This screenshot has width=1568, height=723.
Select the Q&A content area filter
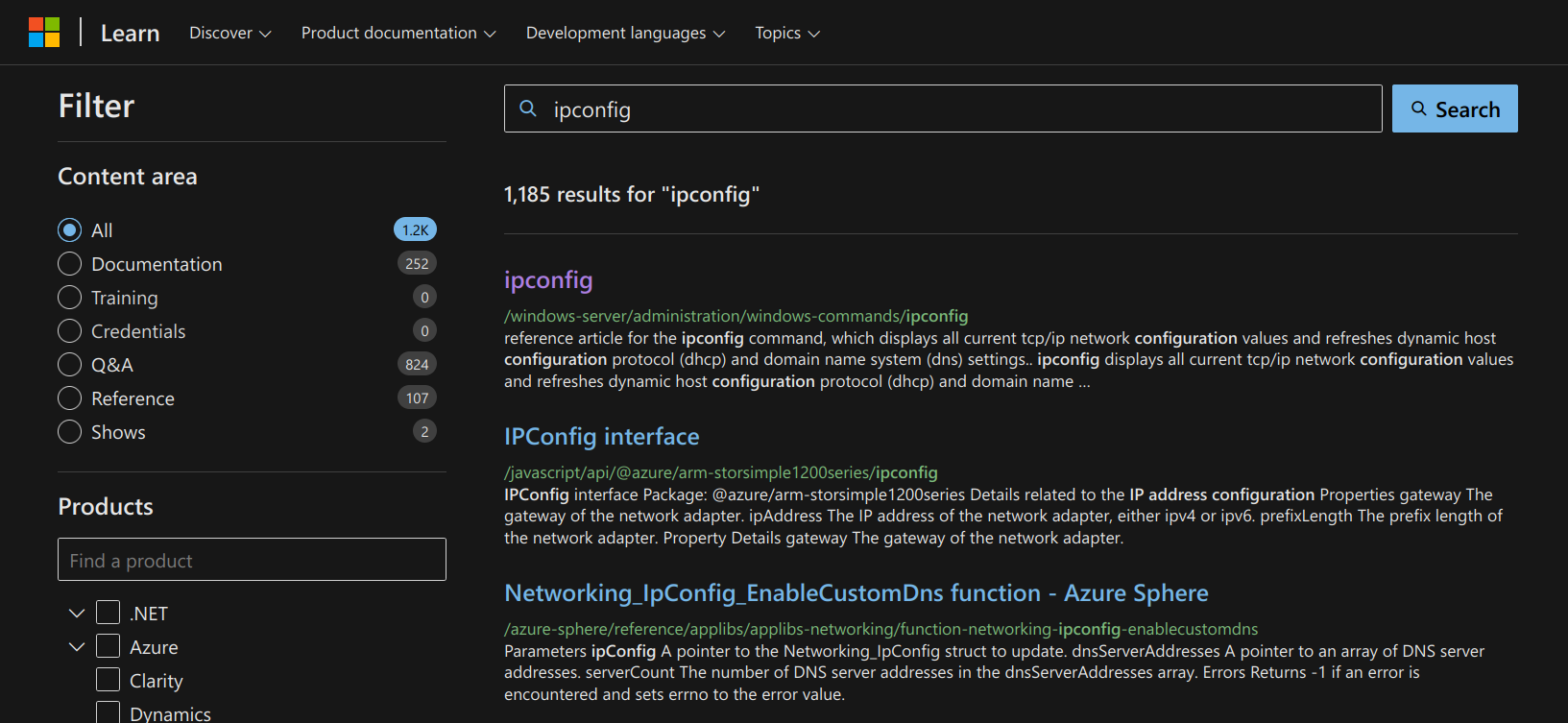[x=70, y=365]
